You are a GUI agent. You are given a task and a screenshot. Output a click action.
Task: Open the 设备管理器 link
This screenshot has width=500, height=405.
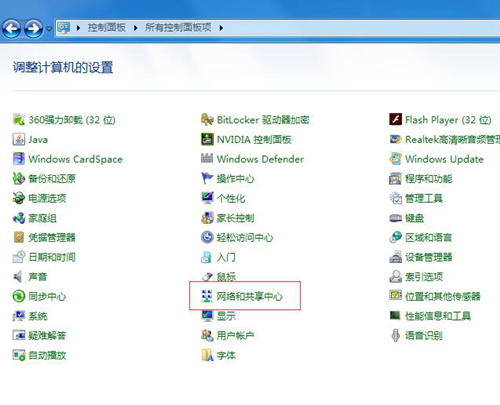pyautogui.click(x=428, y=257)
